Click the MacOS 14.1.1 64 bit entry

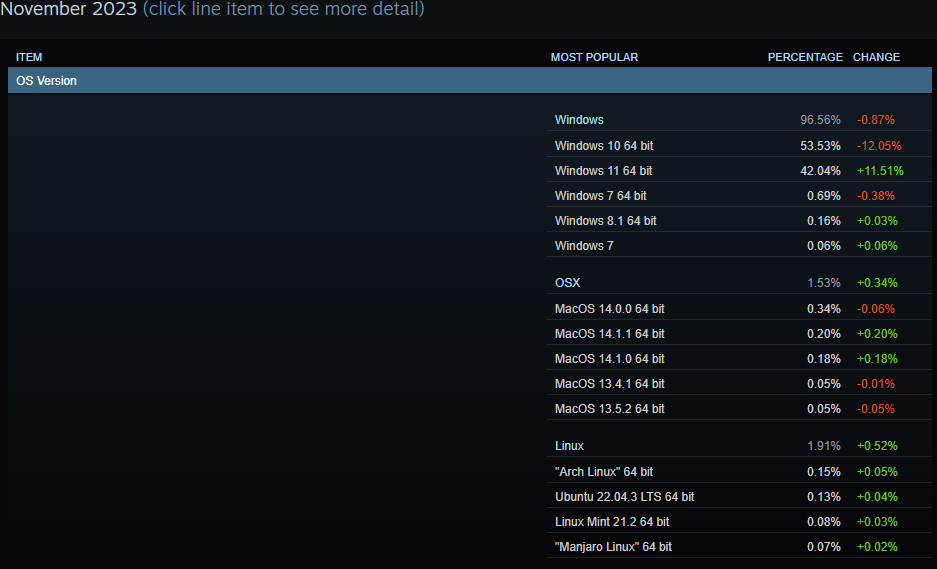click(x=610, y=334)
